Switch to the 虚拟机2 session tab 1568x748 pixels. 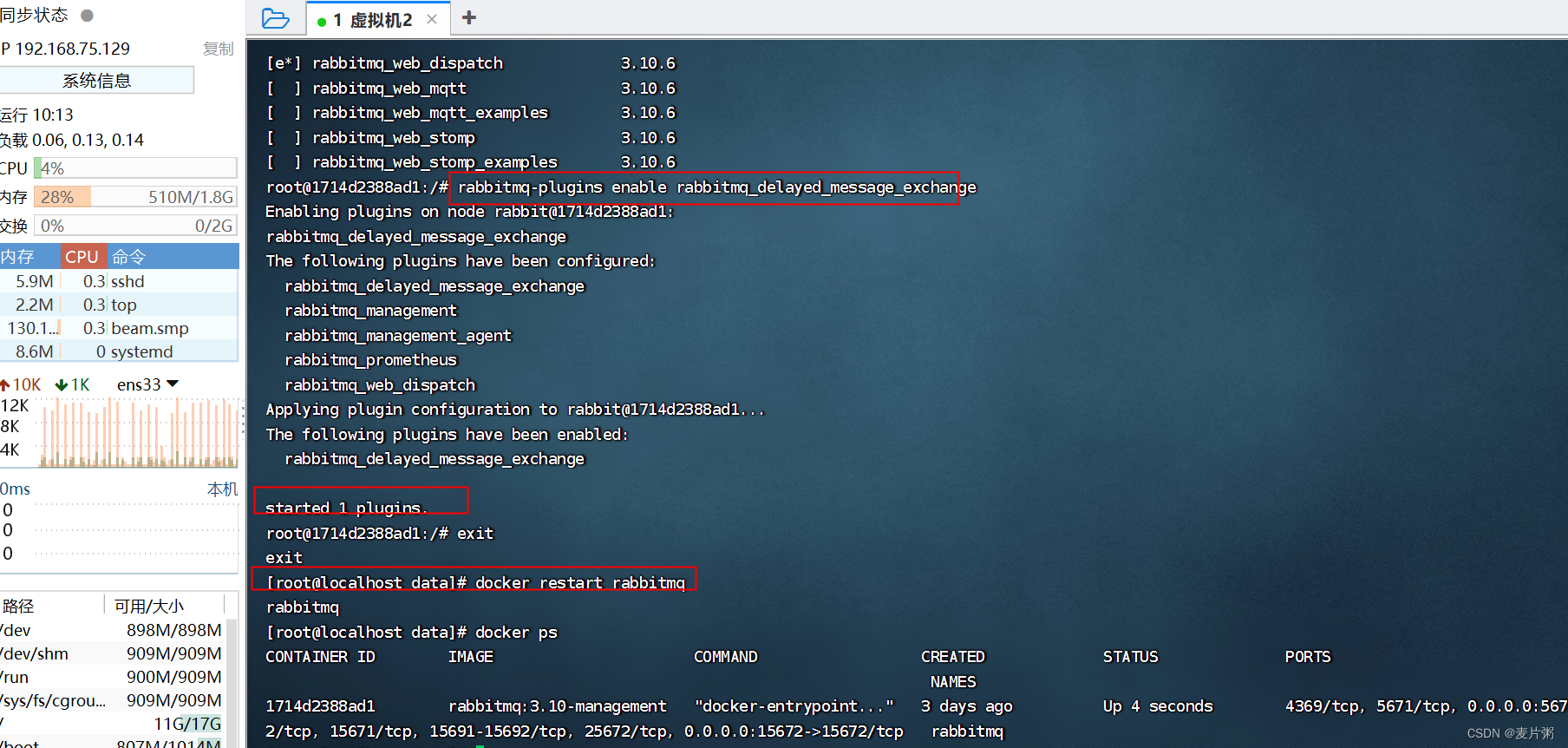coord(378,19)
